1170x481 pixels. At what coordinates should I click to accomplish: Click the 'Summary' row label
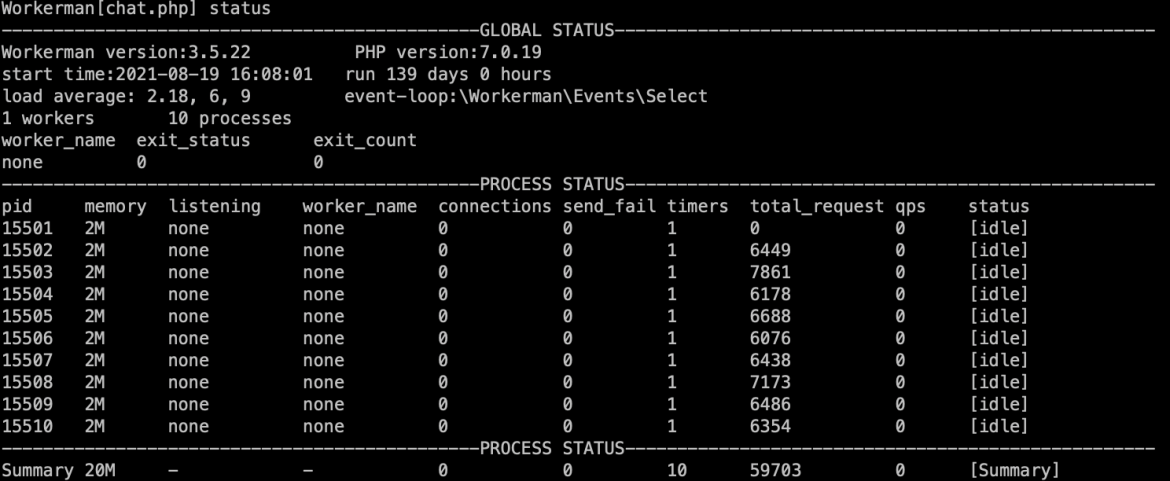(37, 471)
